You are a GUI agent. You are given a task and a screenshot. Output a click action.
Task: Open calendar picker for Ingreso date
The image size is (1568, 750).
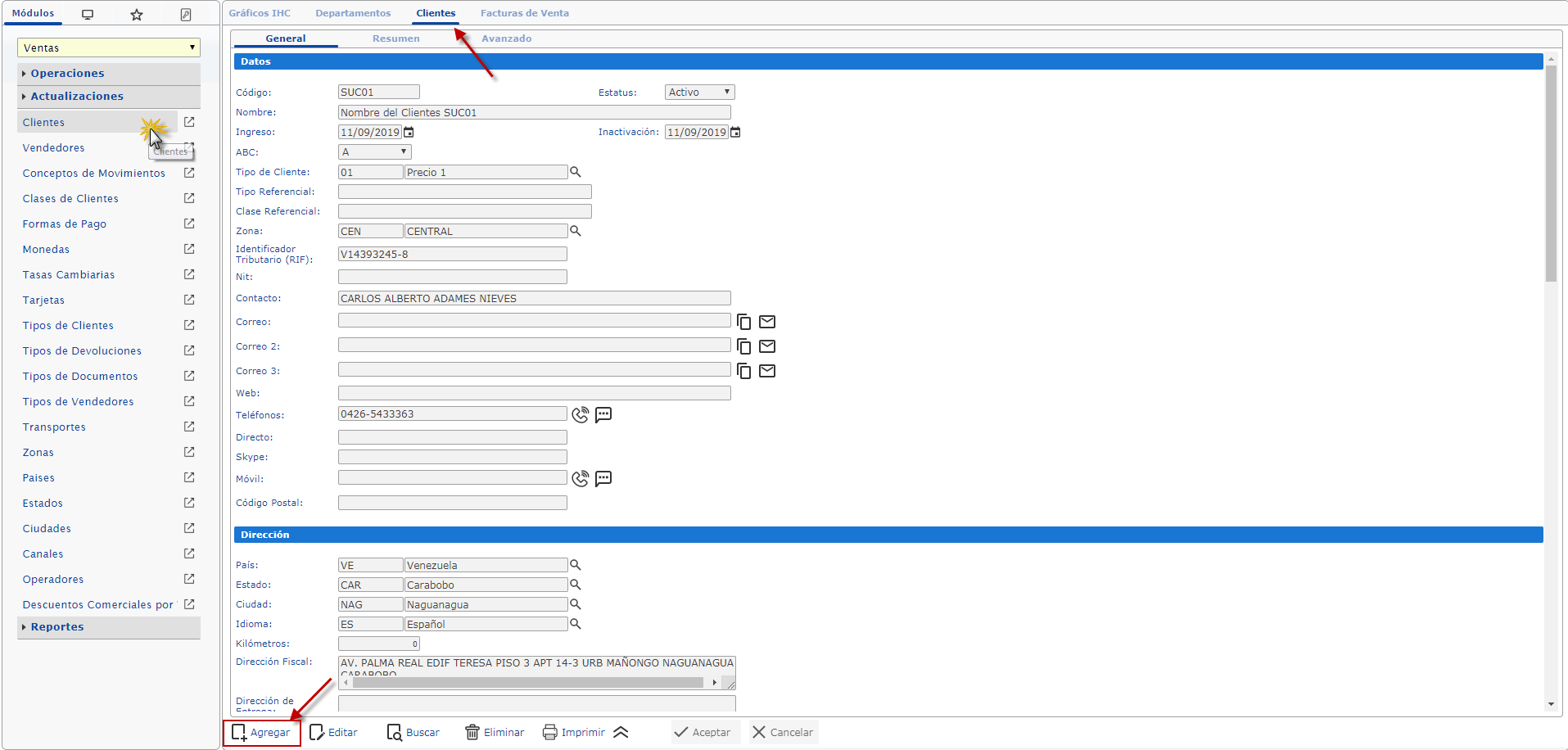pyautogui.click(x=409, y=132)
